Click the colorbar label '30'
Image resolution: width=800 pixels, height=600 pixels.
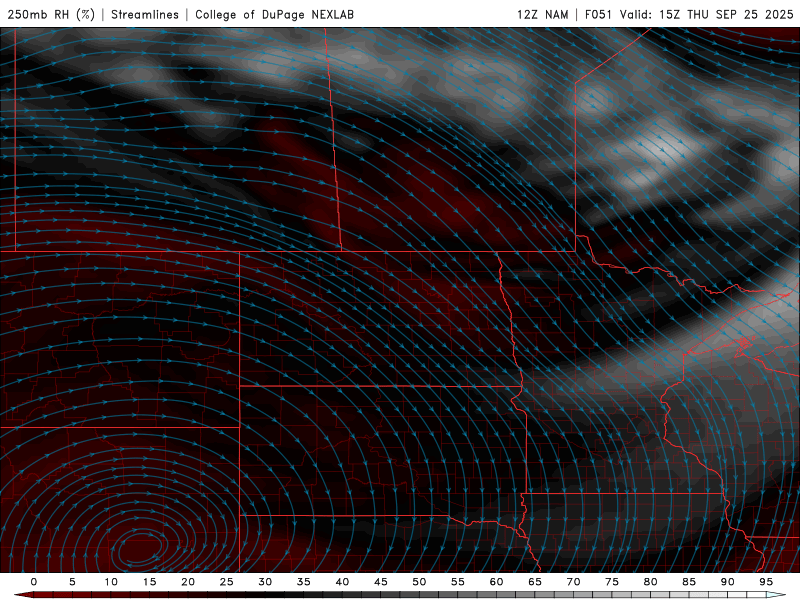coord(265,582)
